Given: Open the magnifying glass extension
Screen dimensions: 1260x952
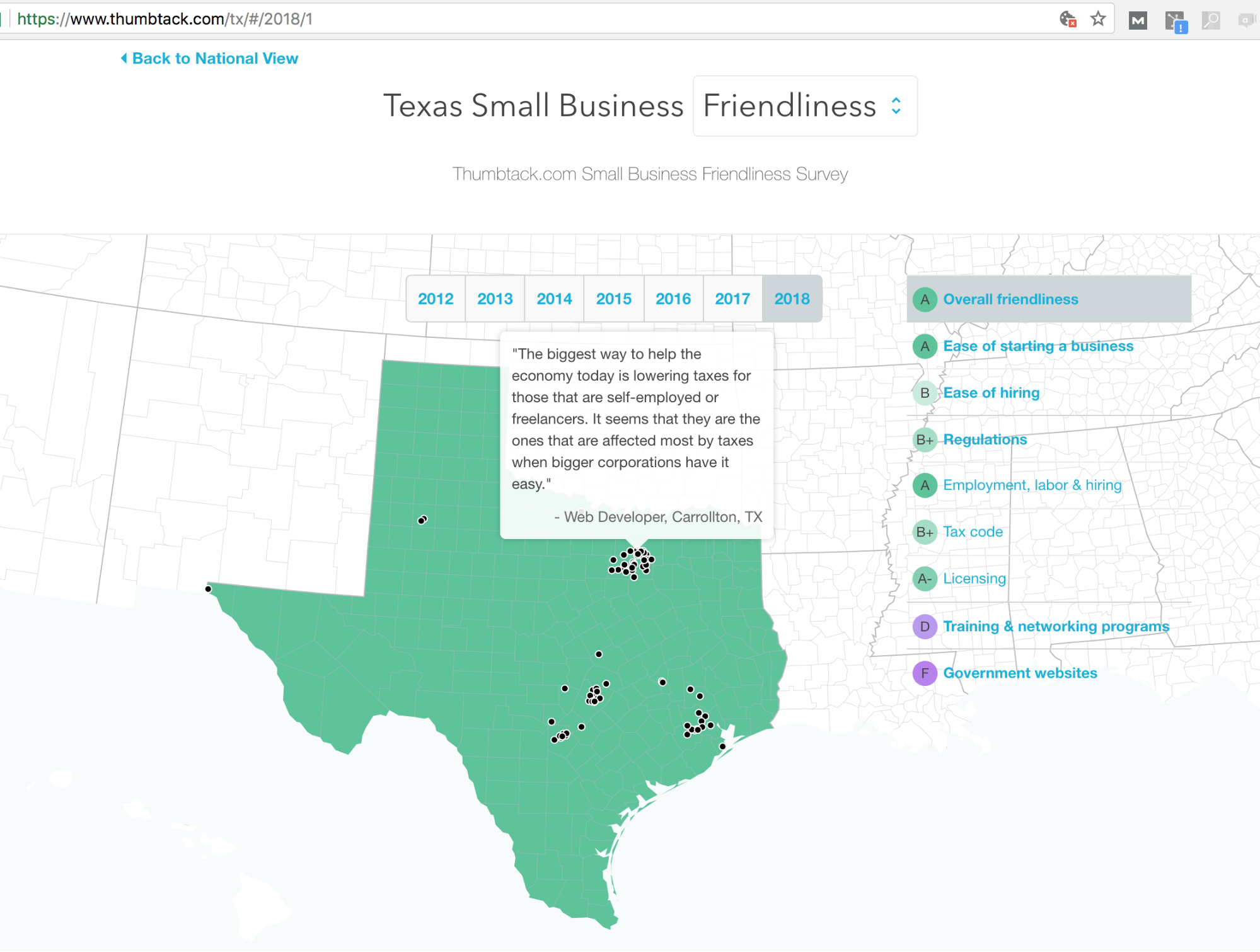Looking at the screenshot, I should [1210, 20].
